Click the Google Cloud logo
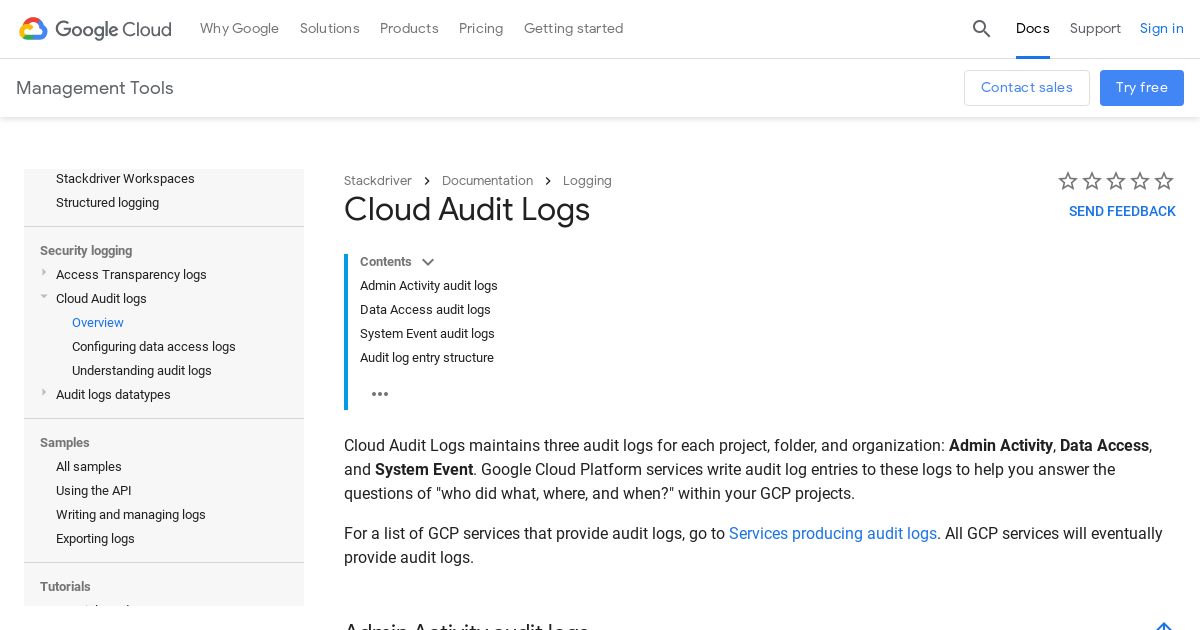 click(x=95, y=29)
